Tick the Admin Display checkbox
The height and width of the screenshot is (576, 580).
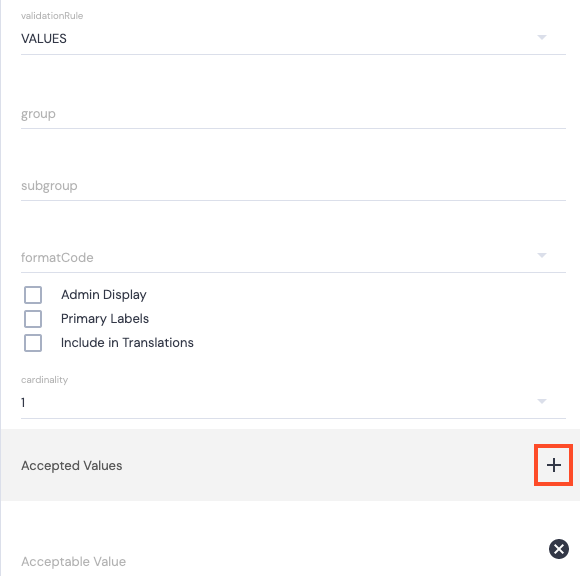point(33,295)
